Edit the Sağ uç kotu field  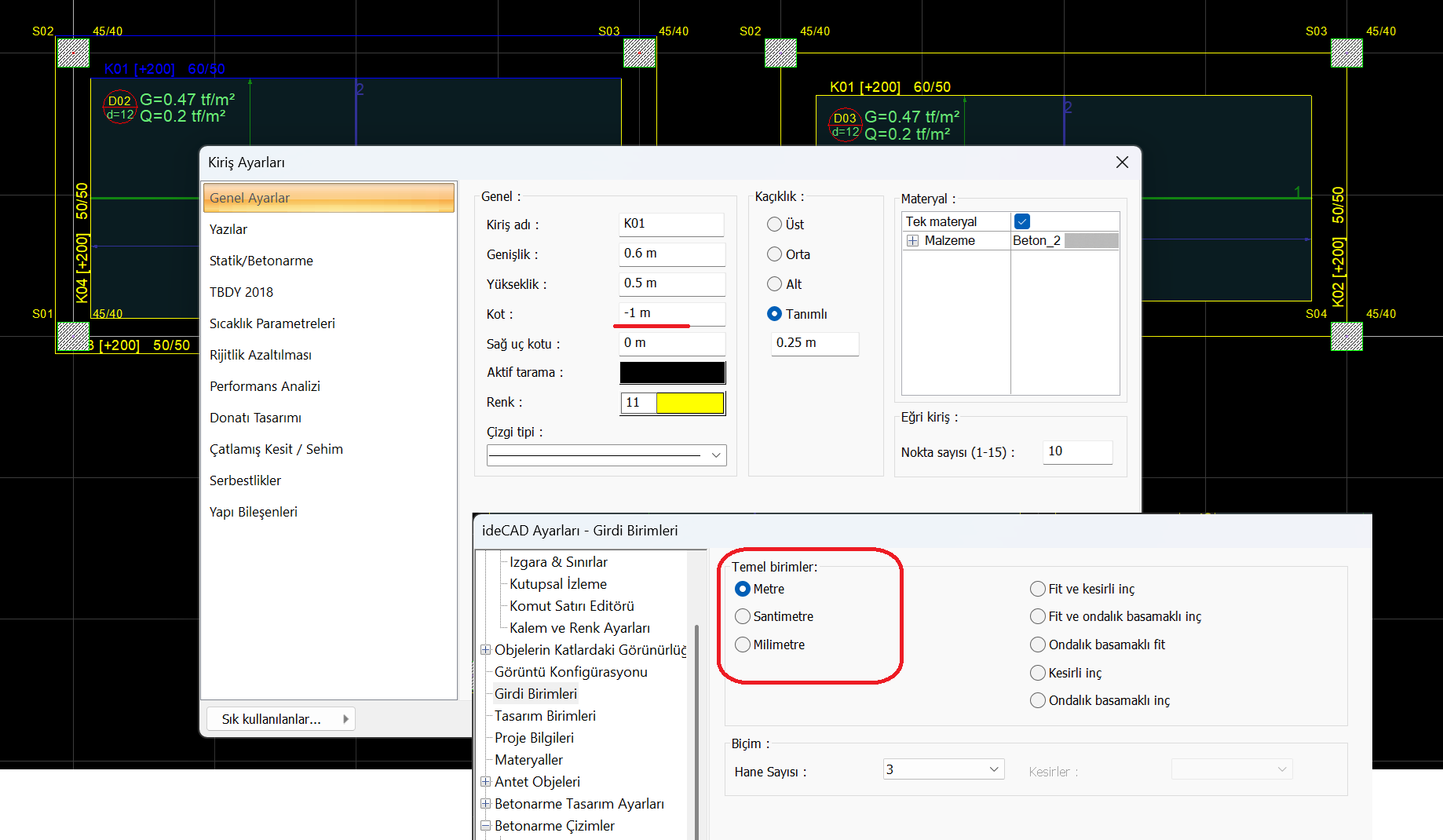672,343
